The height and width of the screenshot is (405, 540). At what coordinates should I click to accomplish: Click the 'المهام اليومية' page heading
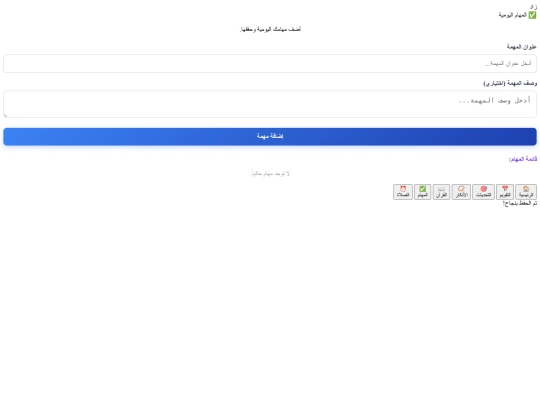click(x=517, y=15)
